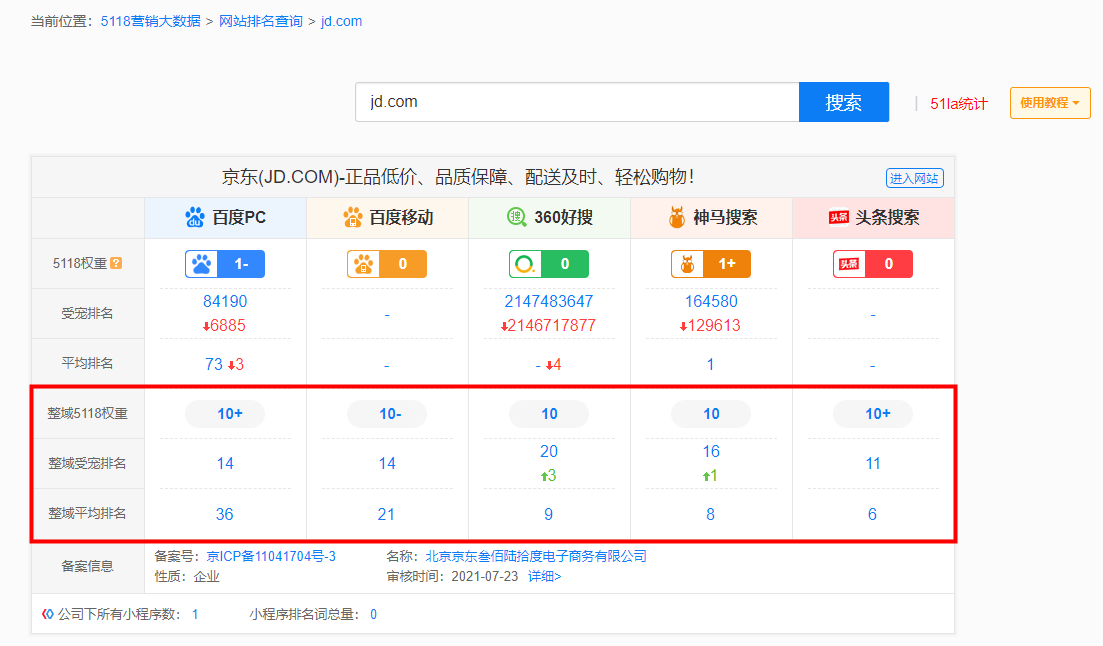Click the Toutiao weight badge 0
The image size is (1103, 646).
coord(873,264)
